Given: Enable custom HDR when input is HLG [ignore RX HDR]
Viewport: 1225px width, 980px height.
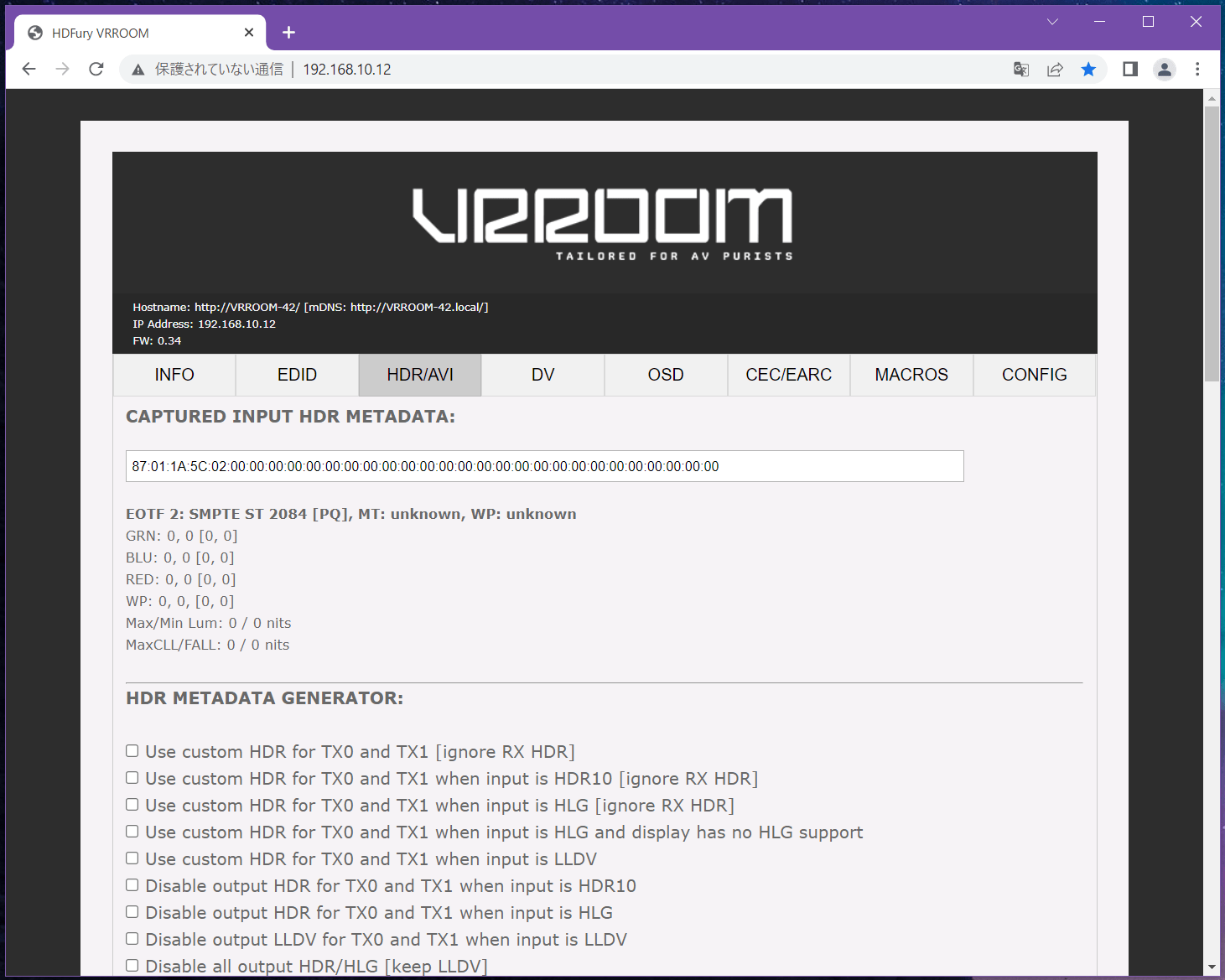Looking at the screenshot, I should (132, 805).
